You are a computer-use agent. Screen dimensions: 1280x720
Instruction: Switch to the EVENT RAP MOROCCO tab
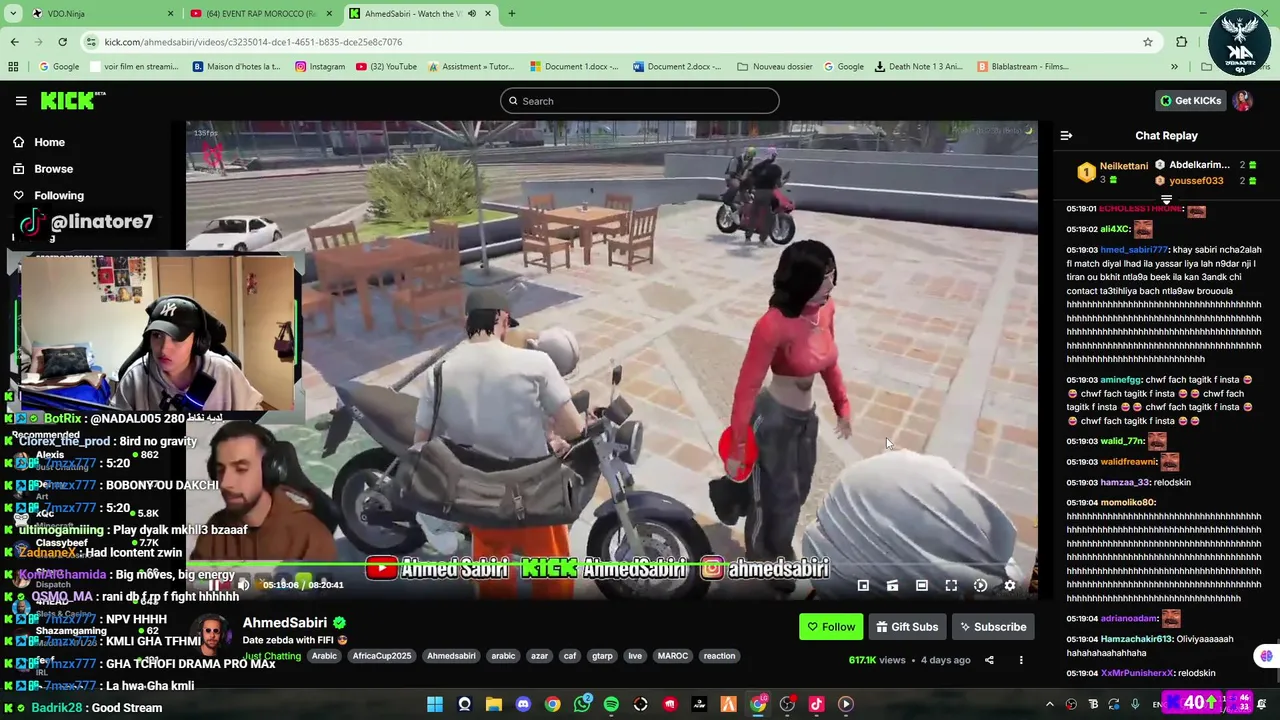pos(260,14)
